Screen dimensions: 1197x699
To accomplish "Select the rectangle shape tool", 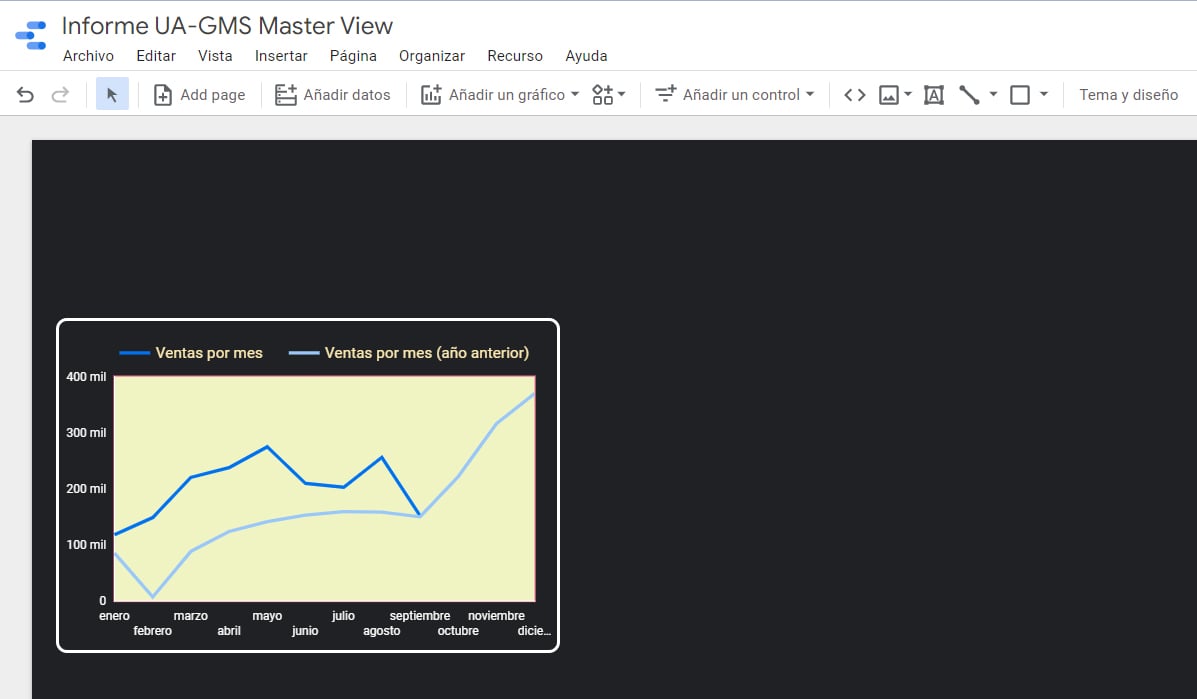I will pos(1020,95).
